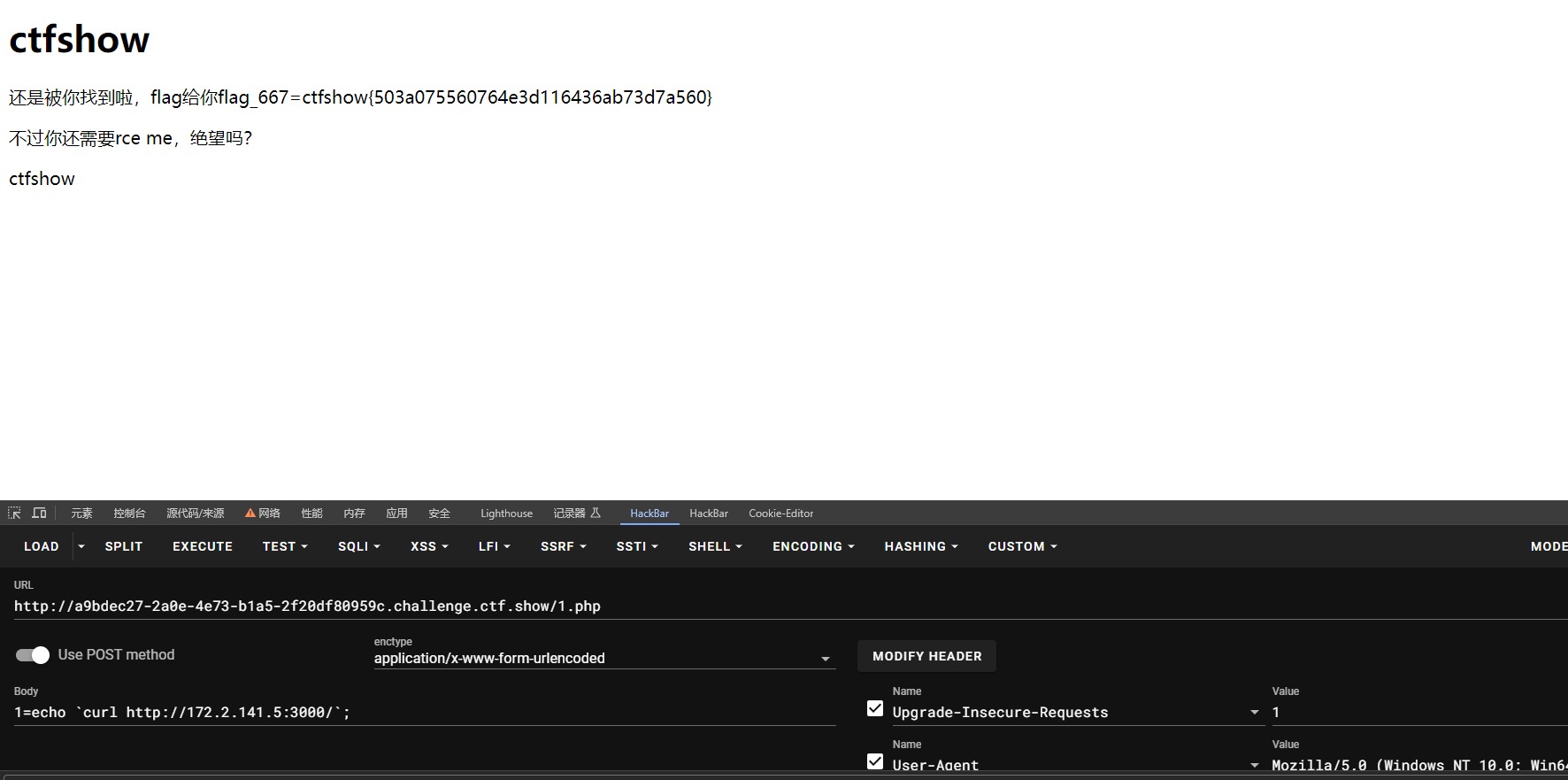Switch to the 性能 tab
This screenshot has height=780, width=1568.
(x=311, y=514)
